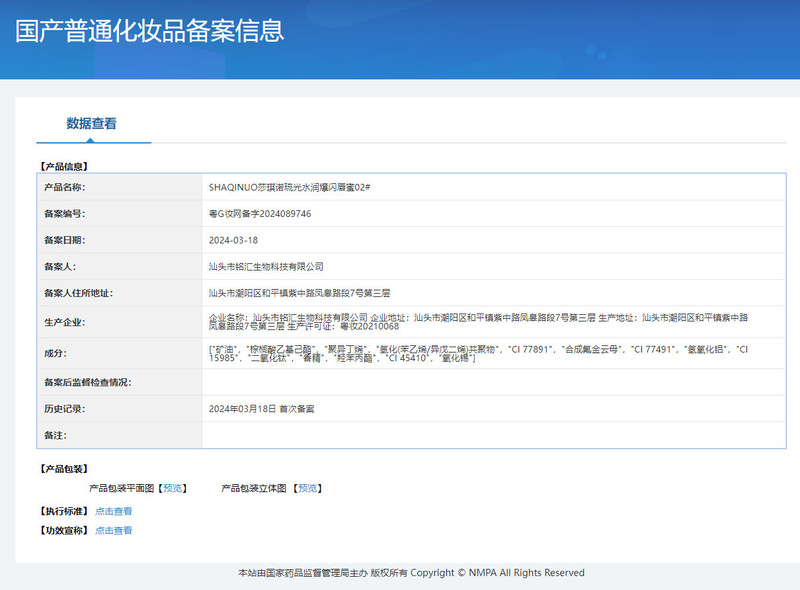Click the page title 国产普通化妆品备案信息
Screen dimensions: 800x590
click(150, 30)
